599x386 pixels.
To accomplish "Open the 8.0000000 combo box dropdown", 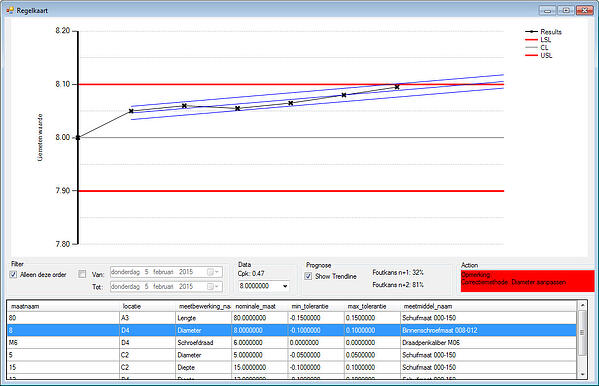I will coord(285,286).
